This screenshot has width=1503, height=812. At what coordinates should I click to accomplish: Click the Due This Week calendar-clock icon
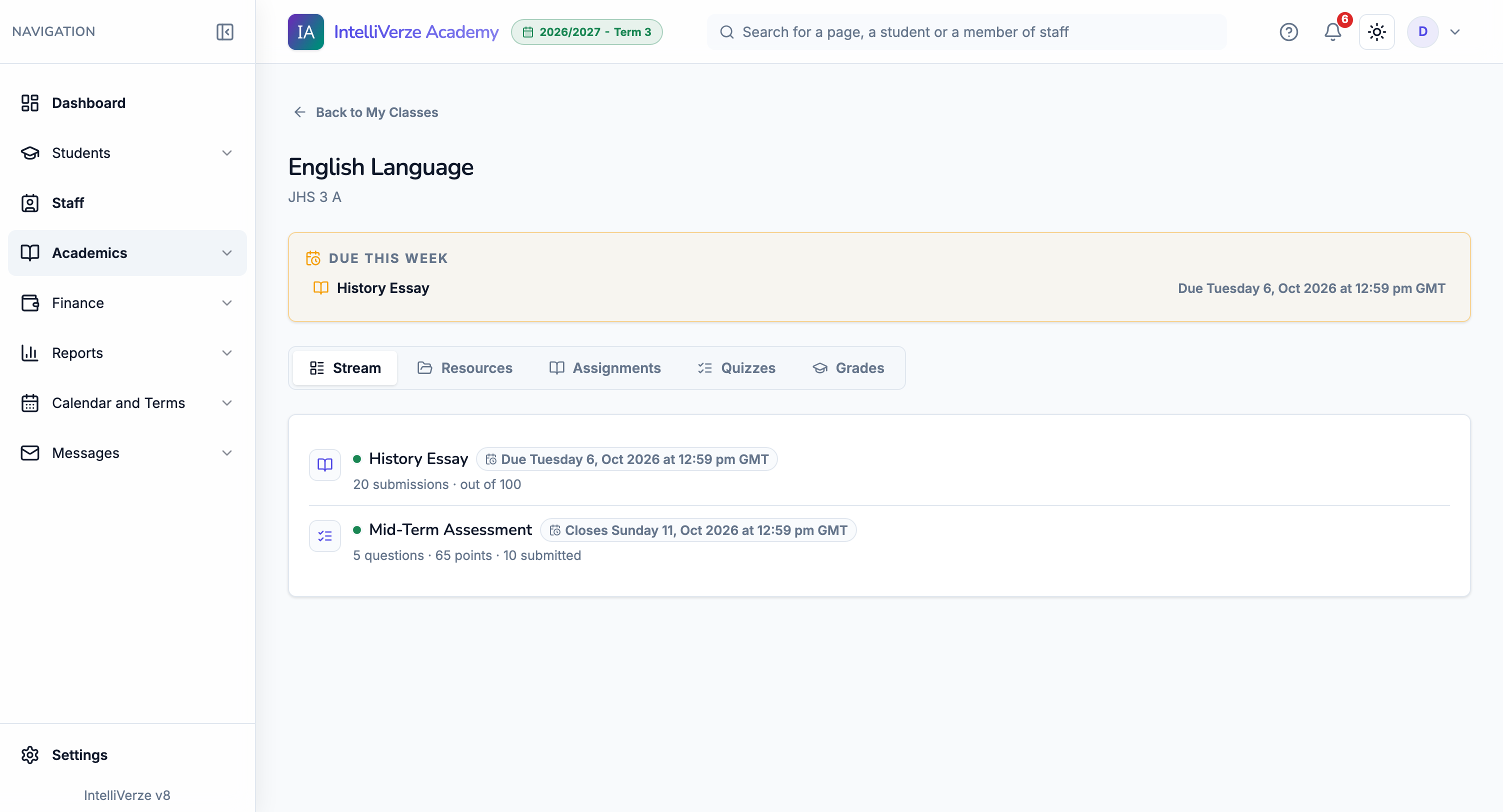point(313,258)
